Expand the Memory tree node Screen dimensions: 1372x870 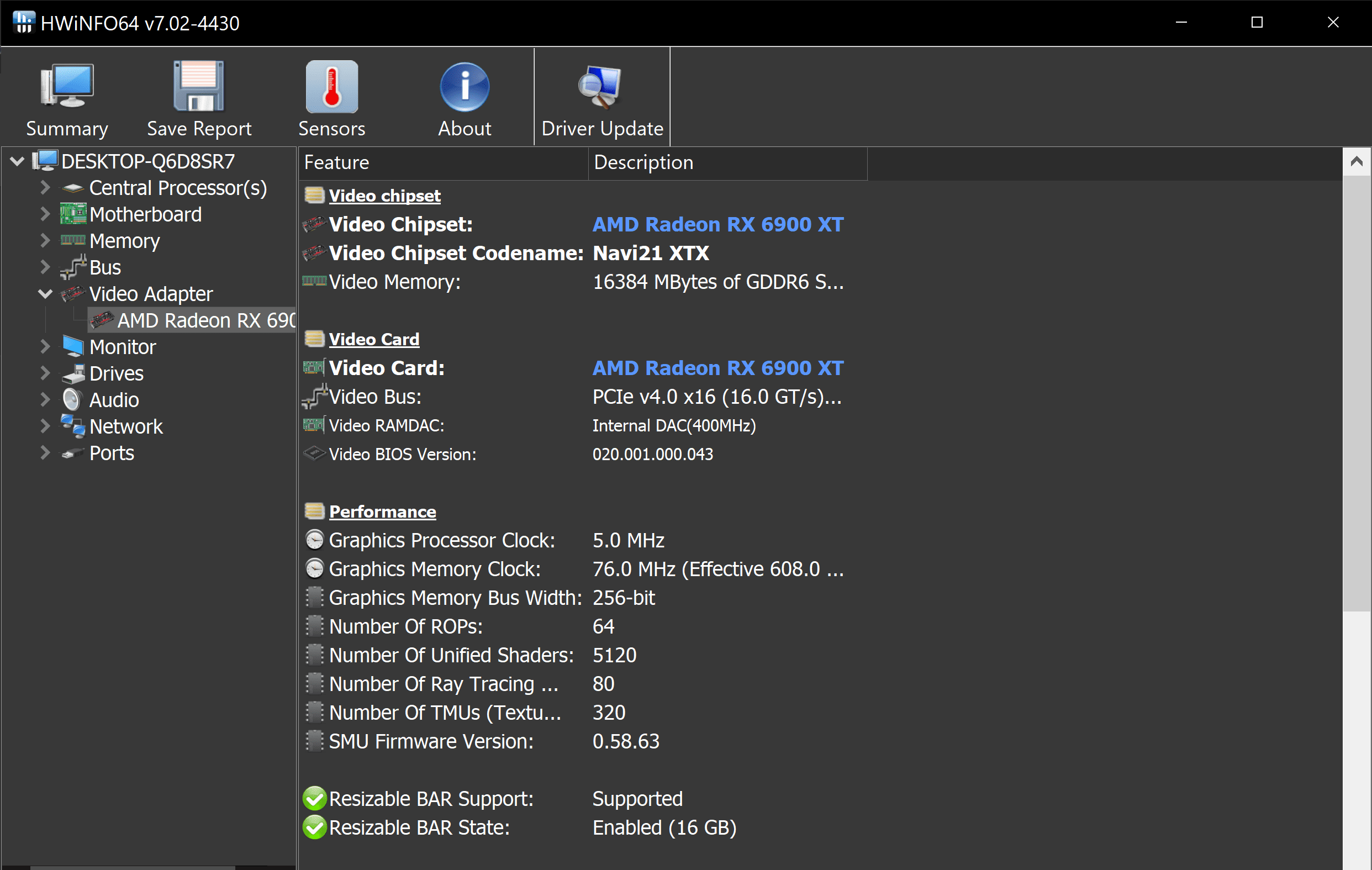[45, 241]
